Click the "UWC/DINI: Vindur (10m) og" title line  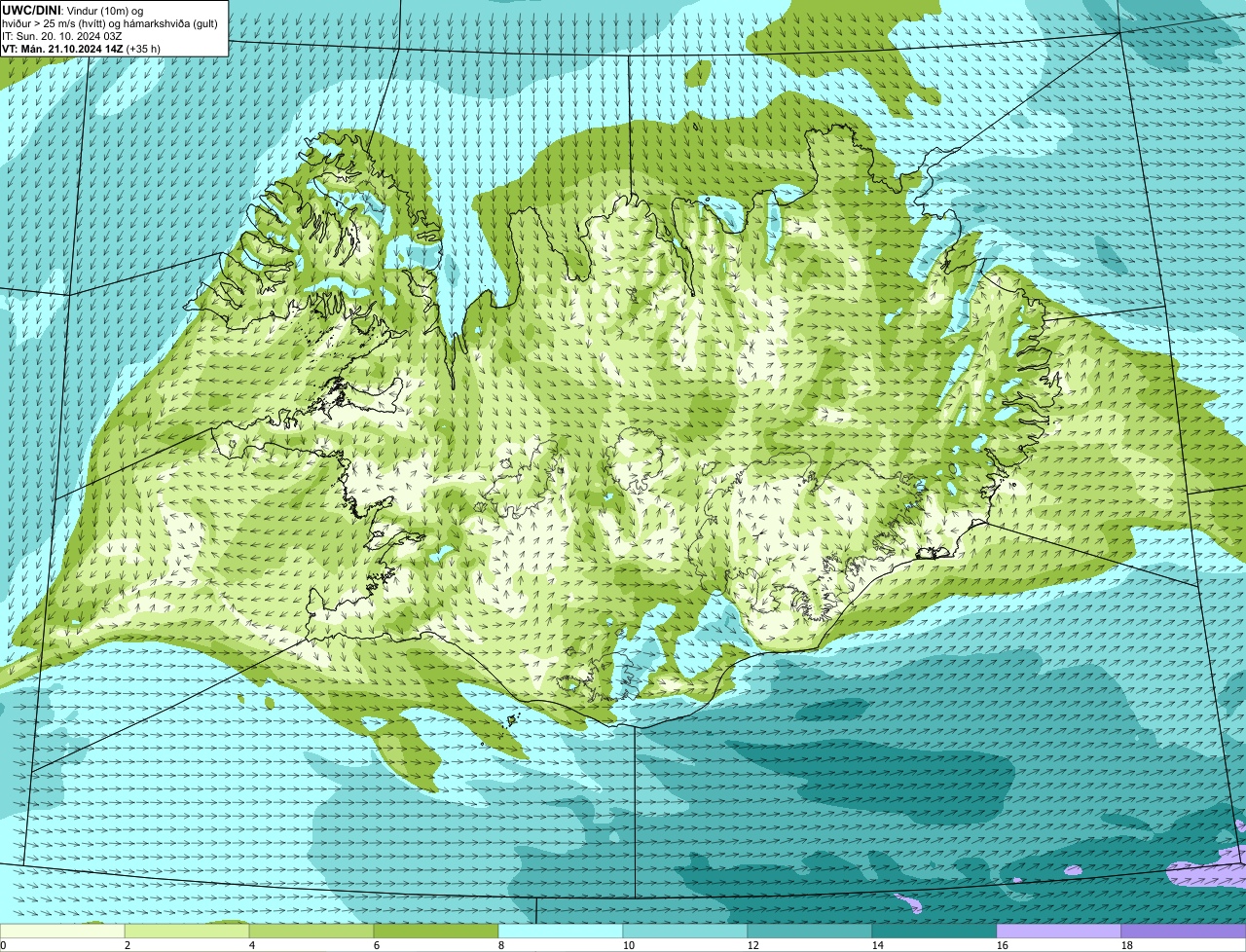[x=73, y=10]
